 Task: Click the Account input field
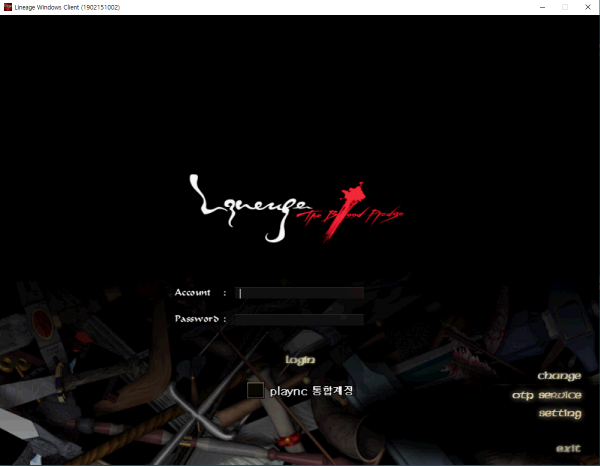click(x=299, y=293)
